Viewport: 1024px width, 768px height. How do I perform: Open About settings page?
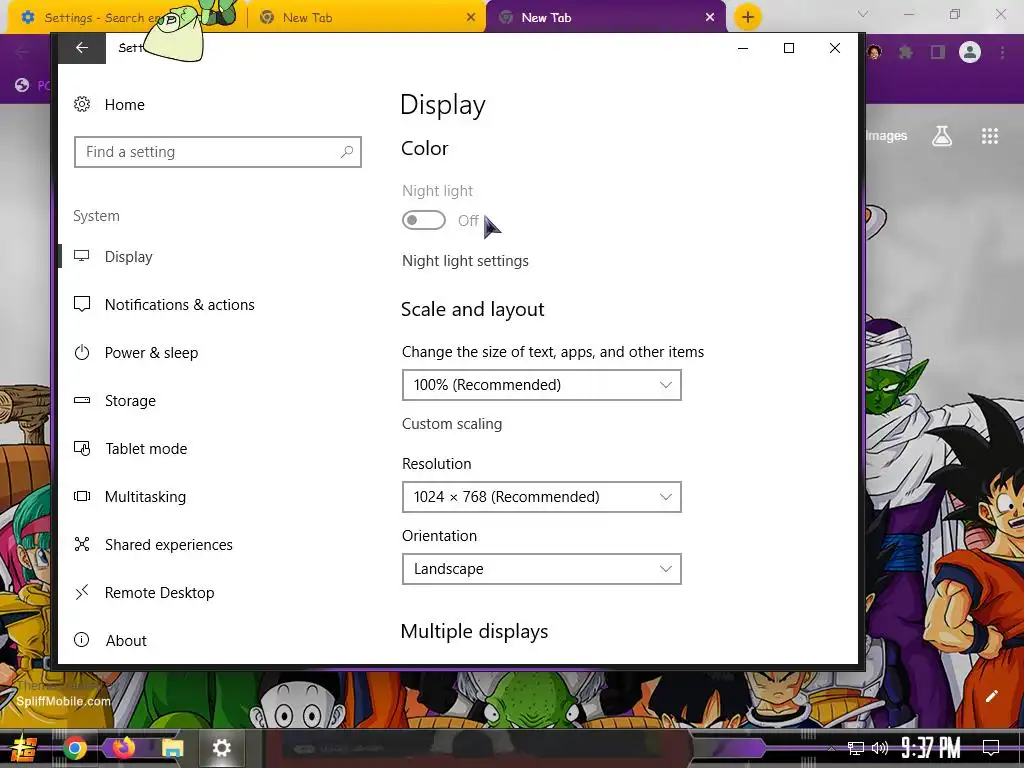tap(126, 641)
